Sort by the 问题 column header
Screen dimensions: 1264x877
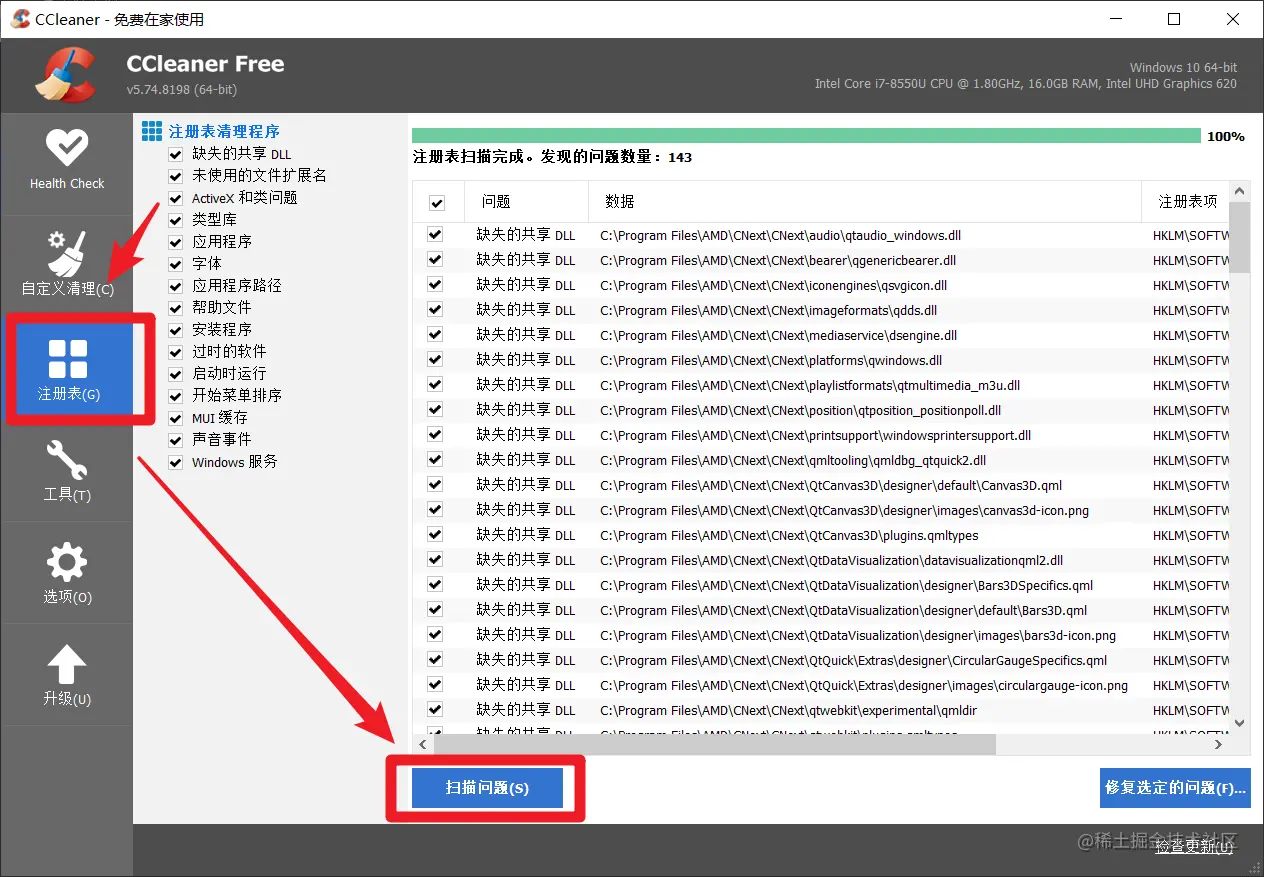pyautogui.click(x=527, y=202)
